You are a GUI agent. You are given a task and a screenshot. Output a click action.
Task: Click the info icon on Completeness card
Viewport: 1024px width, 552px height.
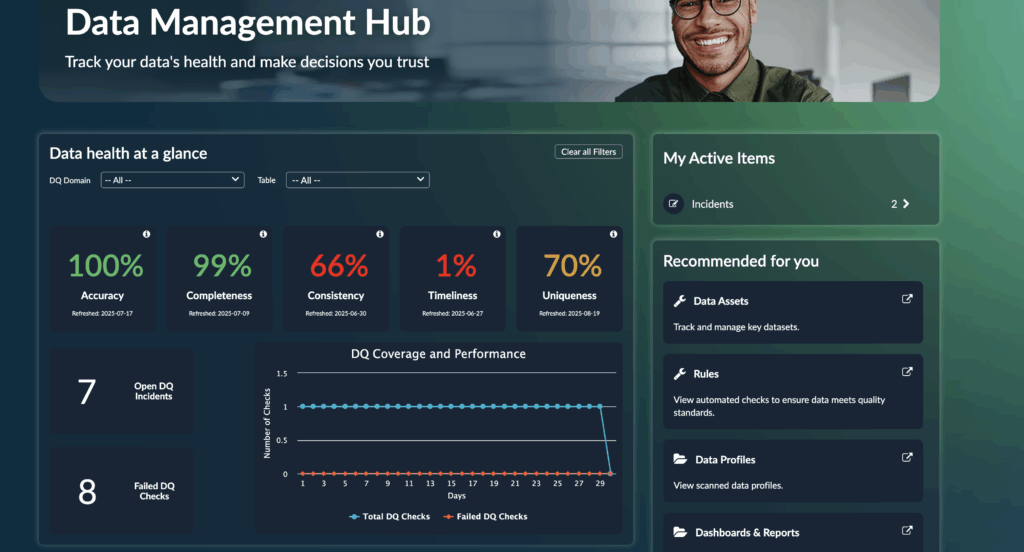[x=263, y=234]
